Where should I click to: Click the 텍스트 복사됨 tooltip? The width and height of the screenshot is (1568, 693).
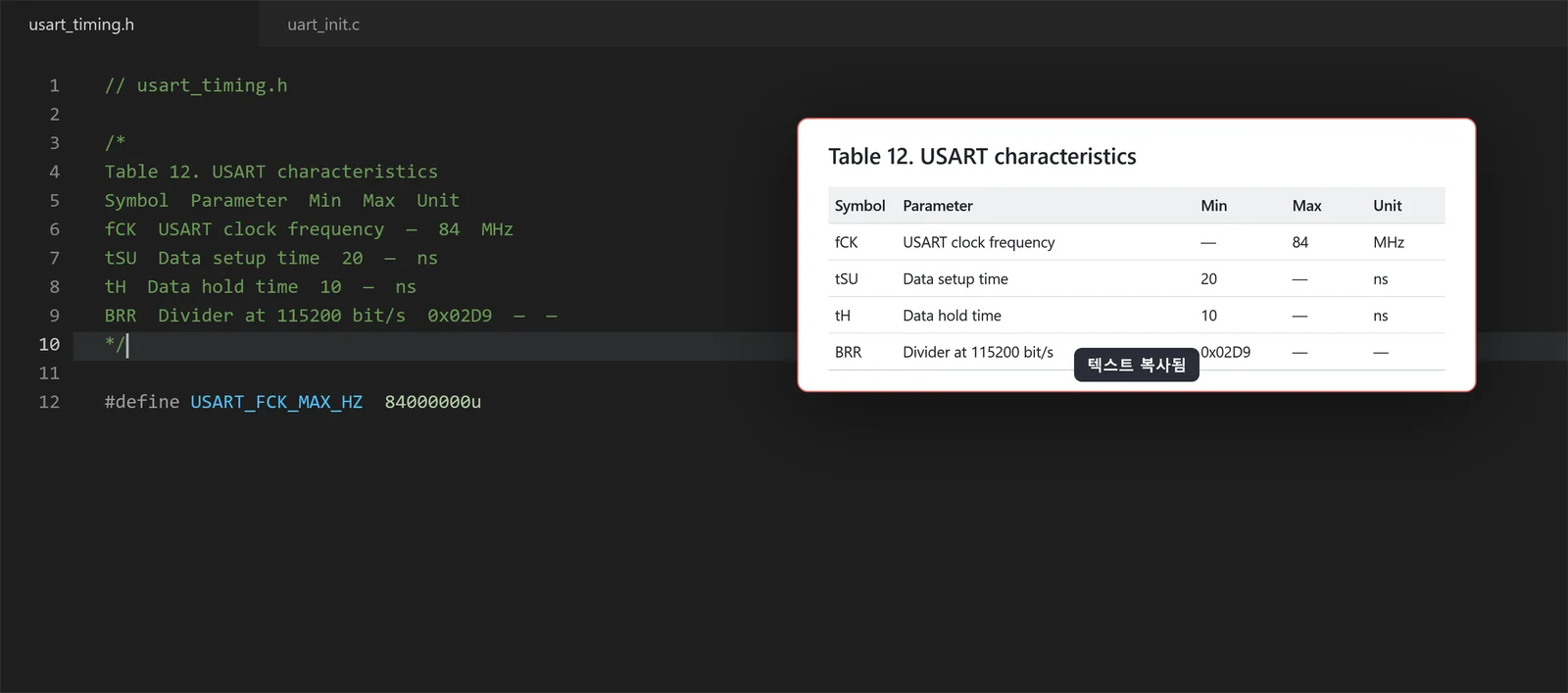1137,365
